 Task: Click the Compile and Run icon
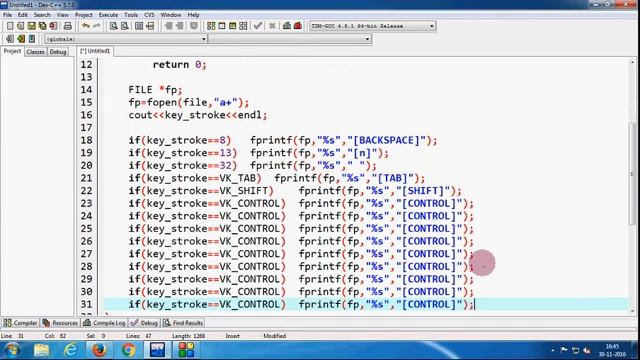point(232,26)
